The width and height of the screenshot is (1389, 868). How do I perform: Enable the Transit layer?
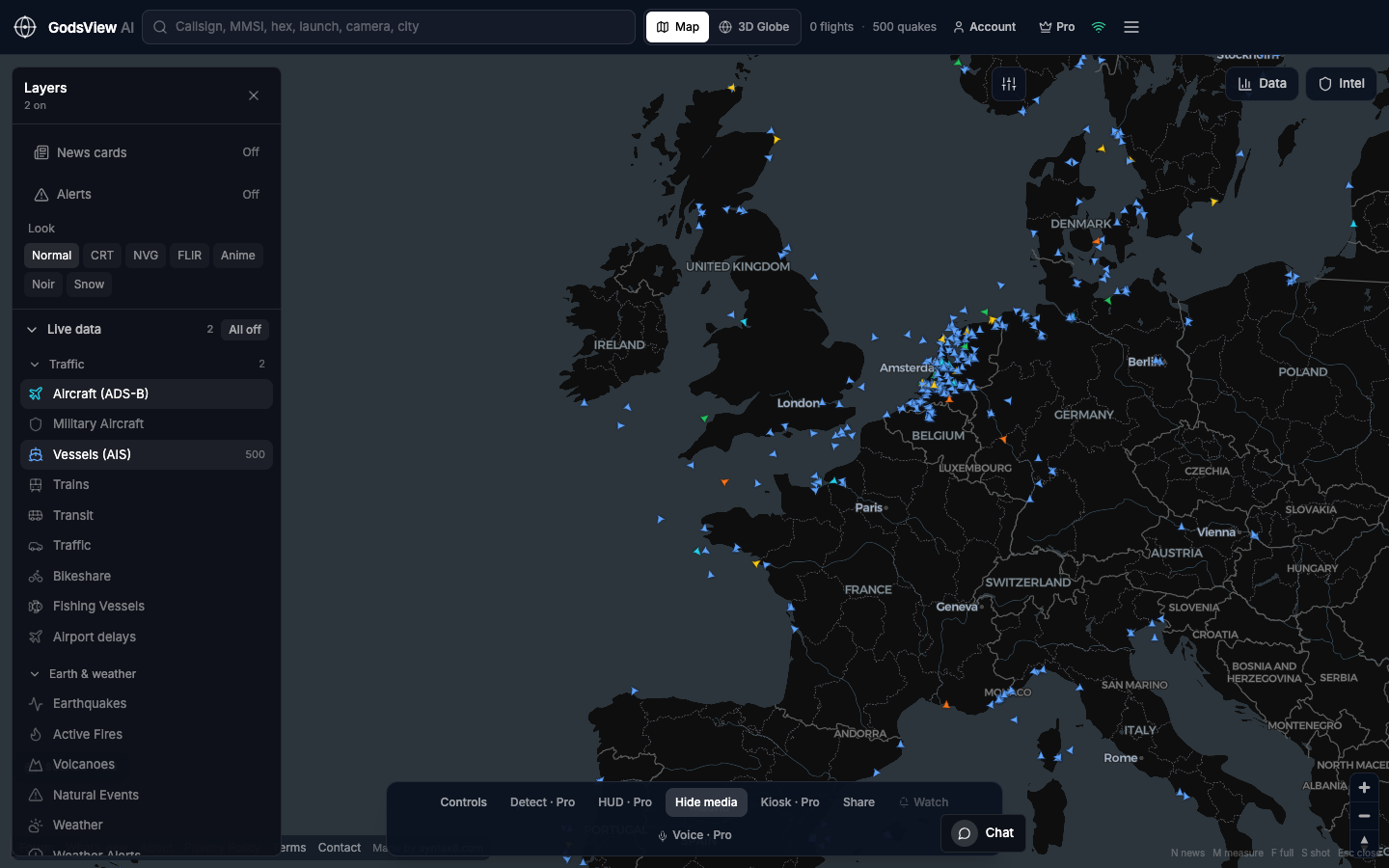click(x=147, y=515)
